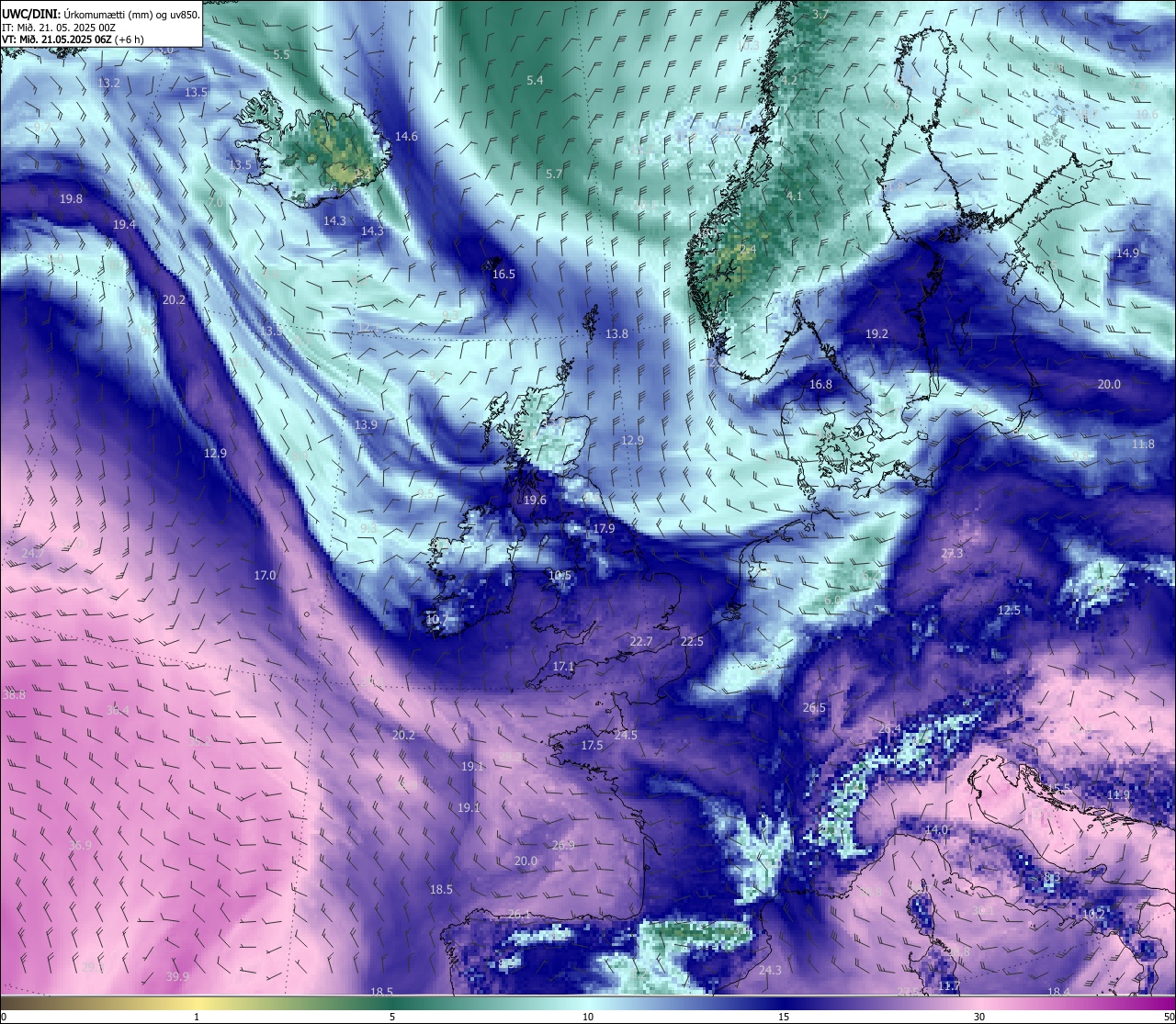Viewport: 1176px width, 1024px height.
Task: Click the 5.4 value in the green area
Action: [x=535, y=80]
